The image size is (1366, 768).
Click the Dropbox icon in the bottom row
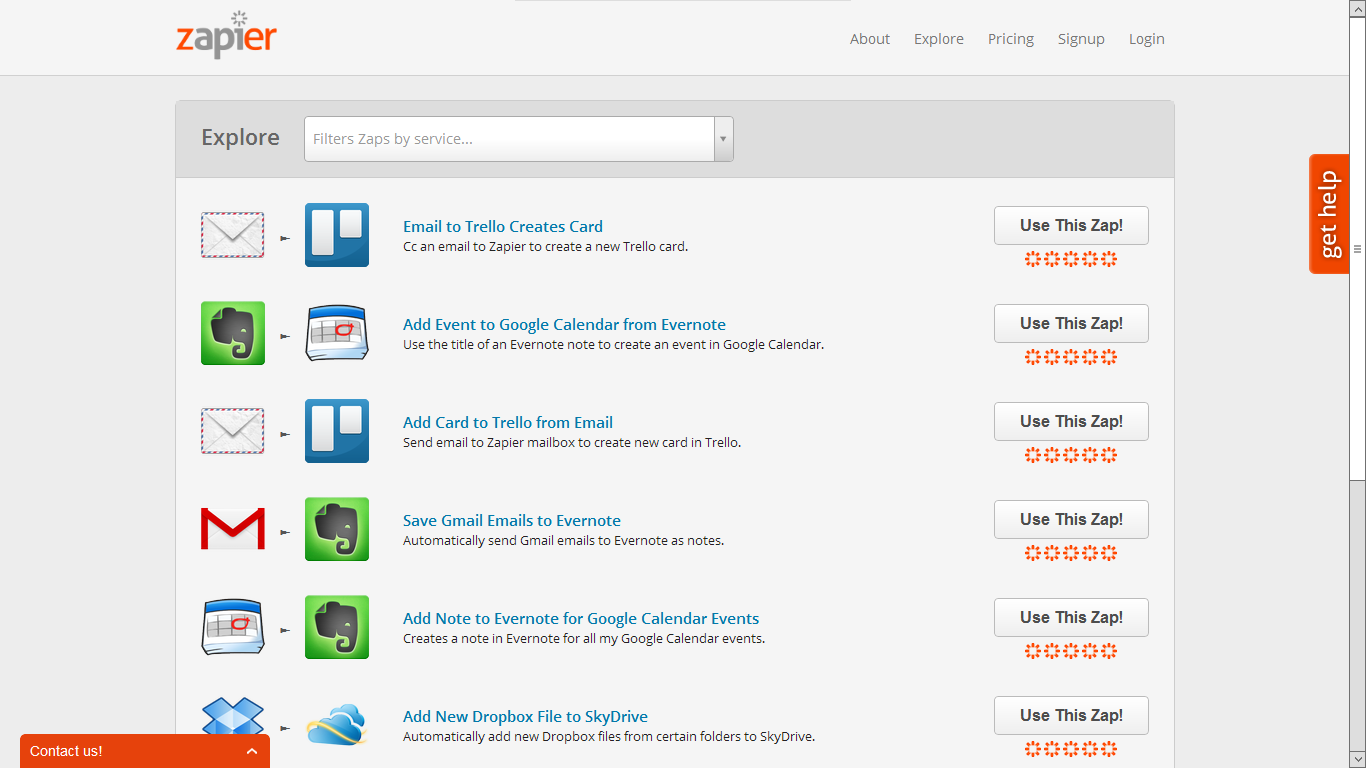click(233, 720)
